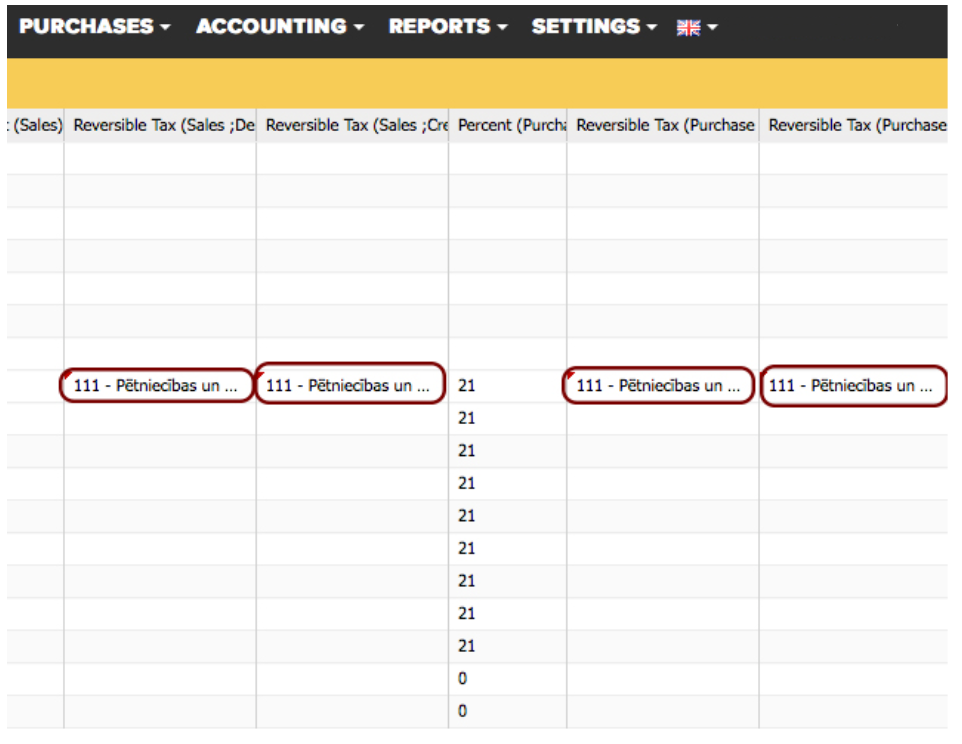Edit the rightmost Purchase reversible tax cell 111
962x744 pixels.
pos(852,385)
